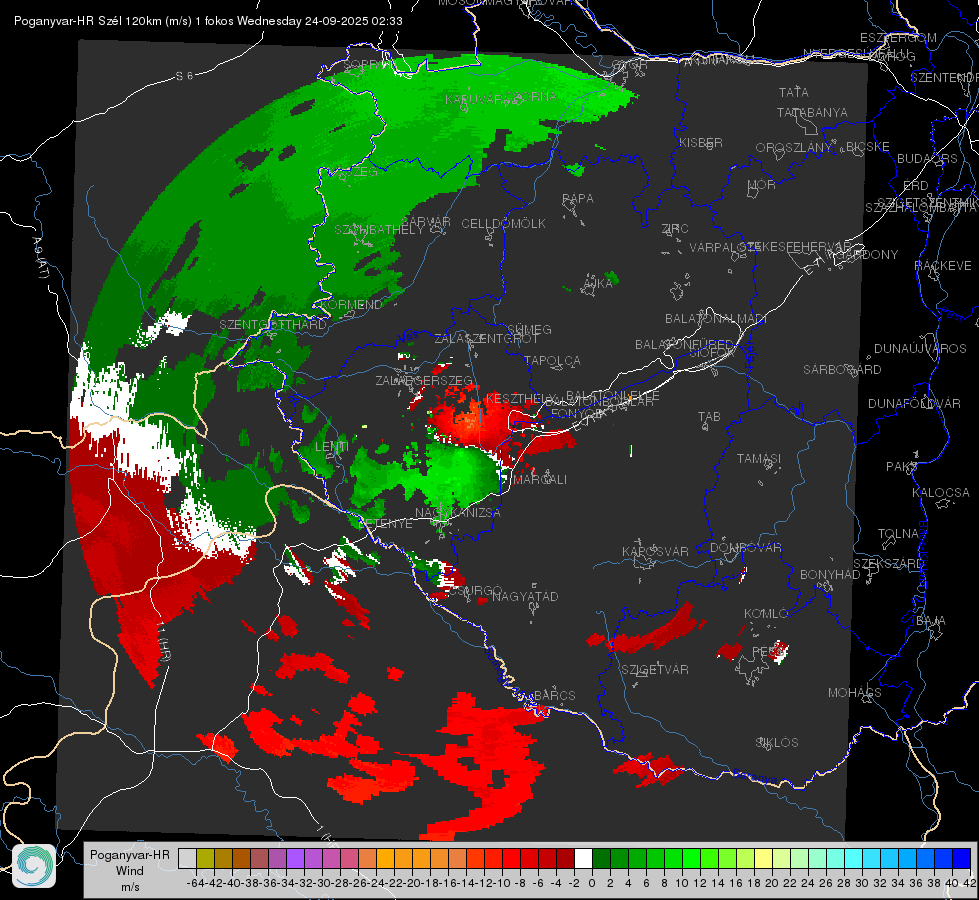Select the olive swatch above the -64 label
The width and height of the screenshot is (979, 900).
(x=205, y=858)
